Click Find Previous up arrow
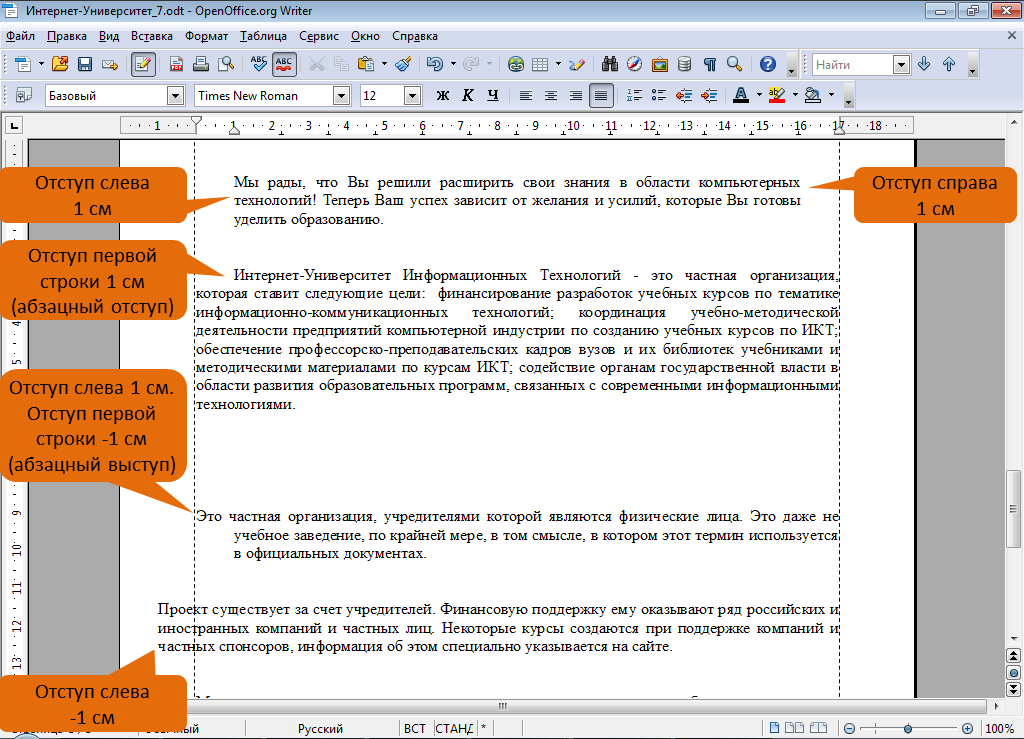The width and height of the screenshot is (1024, 739). [949, 64]
